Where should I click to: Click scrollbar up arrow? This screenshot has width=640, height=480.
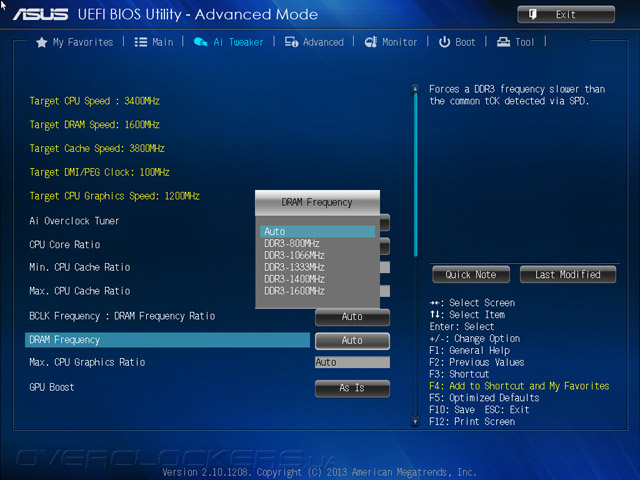(415, 88)
